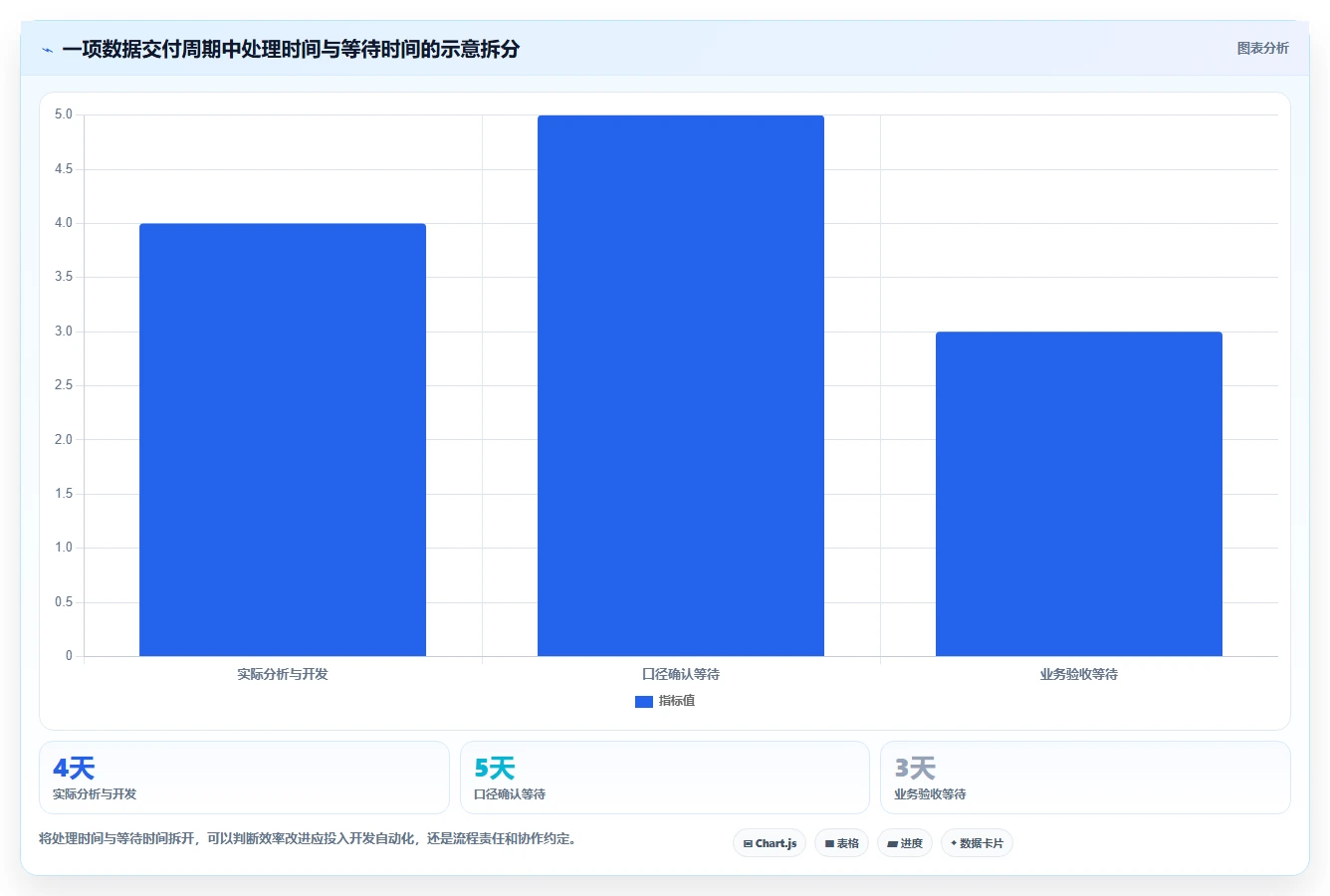Image resolution: width=1330 pixels, height=896 pixels.
Task: Select the 4天 实际分析与开发 card
Action: point(244,778)
